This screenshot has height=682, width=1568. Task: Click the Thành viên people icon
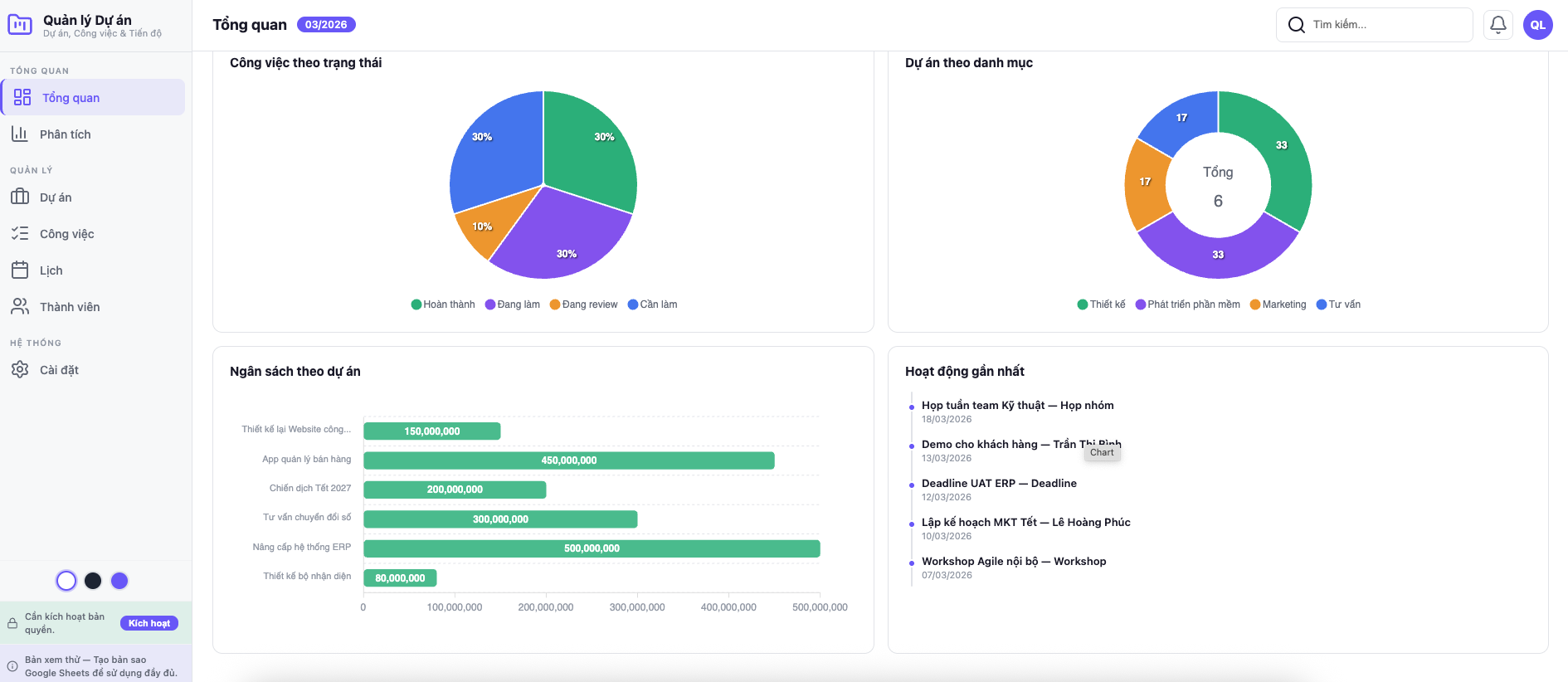(20, 306)
